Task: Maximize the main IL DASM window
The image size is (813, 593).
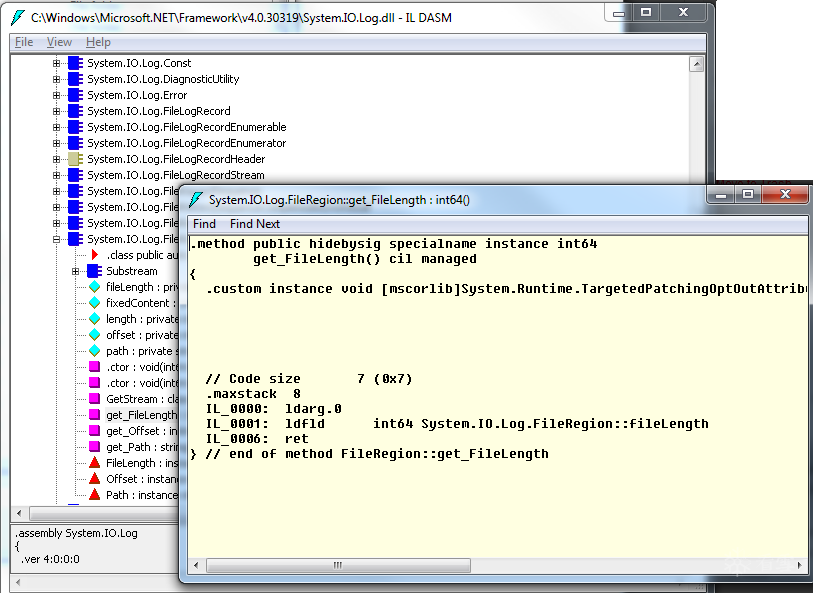Action: 646,12
